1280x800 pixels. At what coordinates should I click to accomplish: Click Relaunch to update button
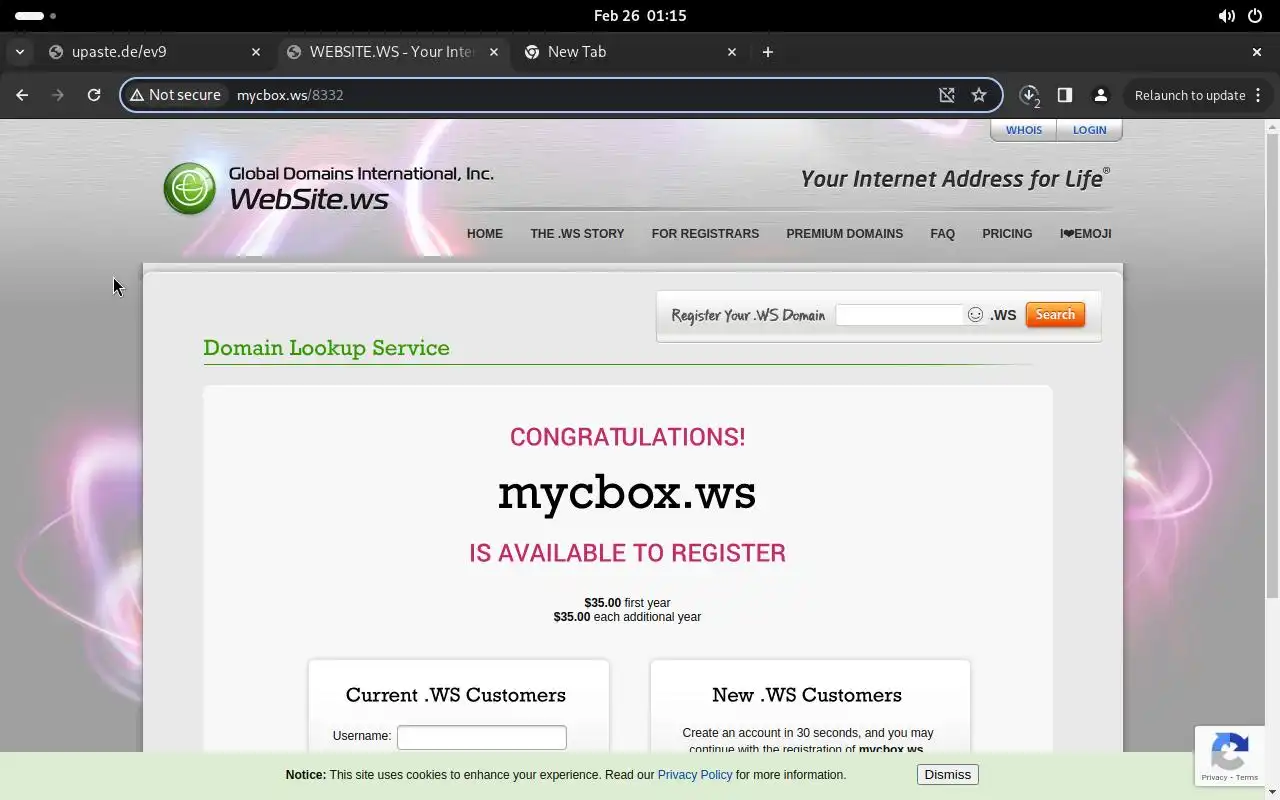click(1190, 95)
